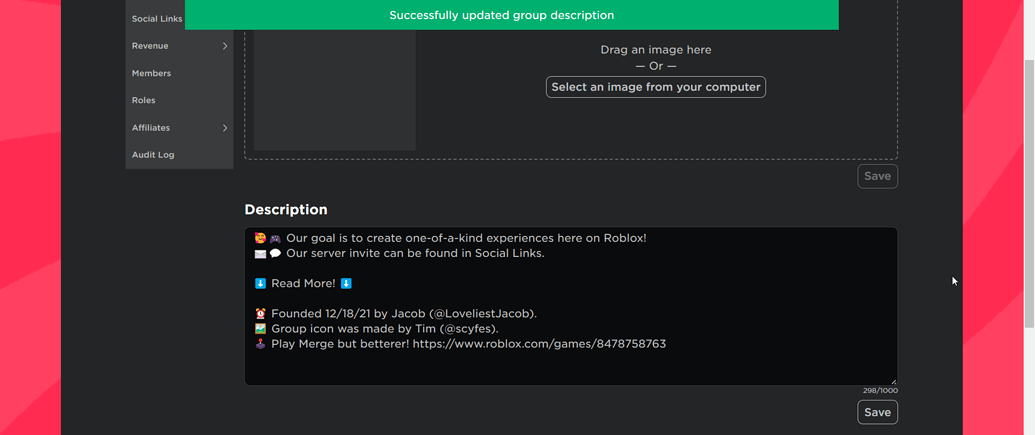
Task: Click Select an image from your computer
Action: tap(655, 87)
